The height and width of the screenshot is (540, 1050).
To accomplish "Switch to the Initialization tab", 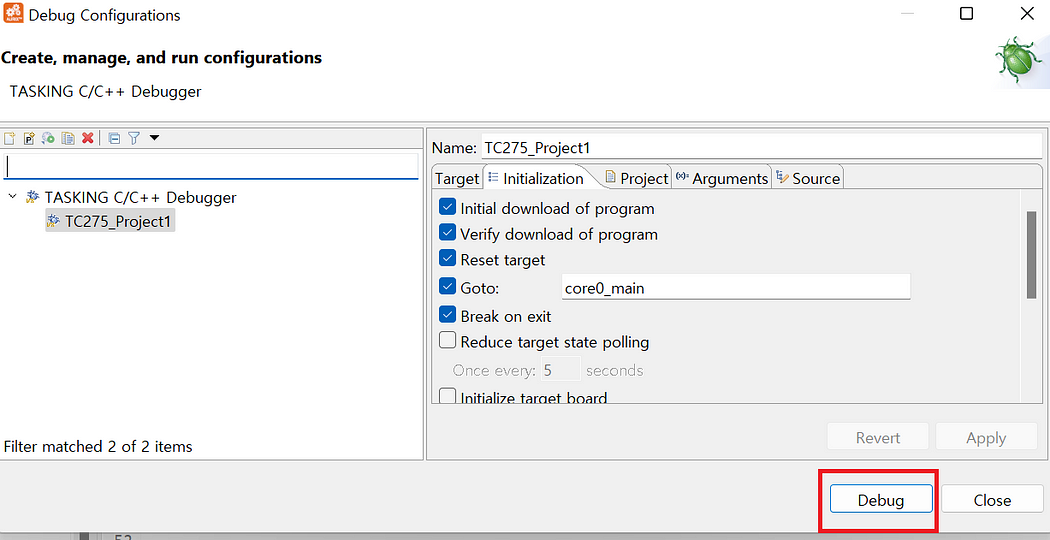I will [536, 178].
